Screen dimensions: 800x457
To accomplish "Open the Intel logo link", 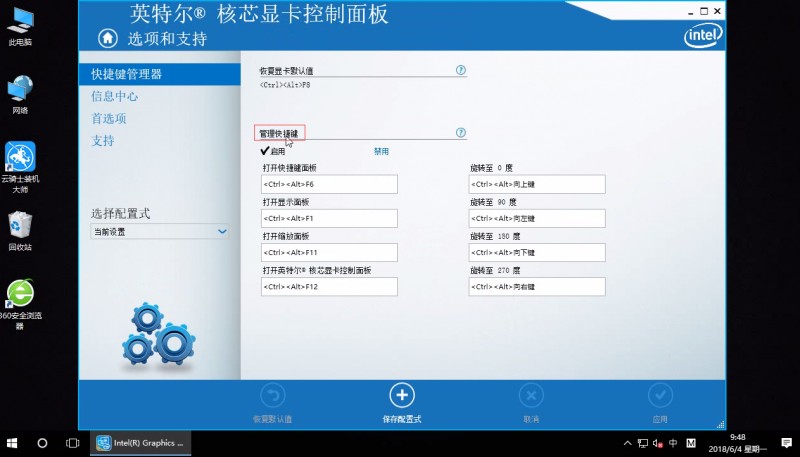I will pyautogui.click(x=703, y=35).
